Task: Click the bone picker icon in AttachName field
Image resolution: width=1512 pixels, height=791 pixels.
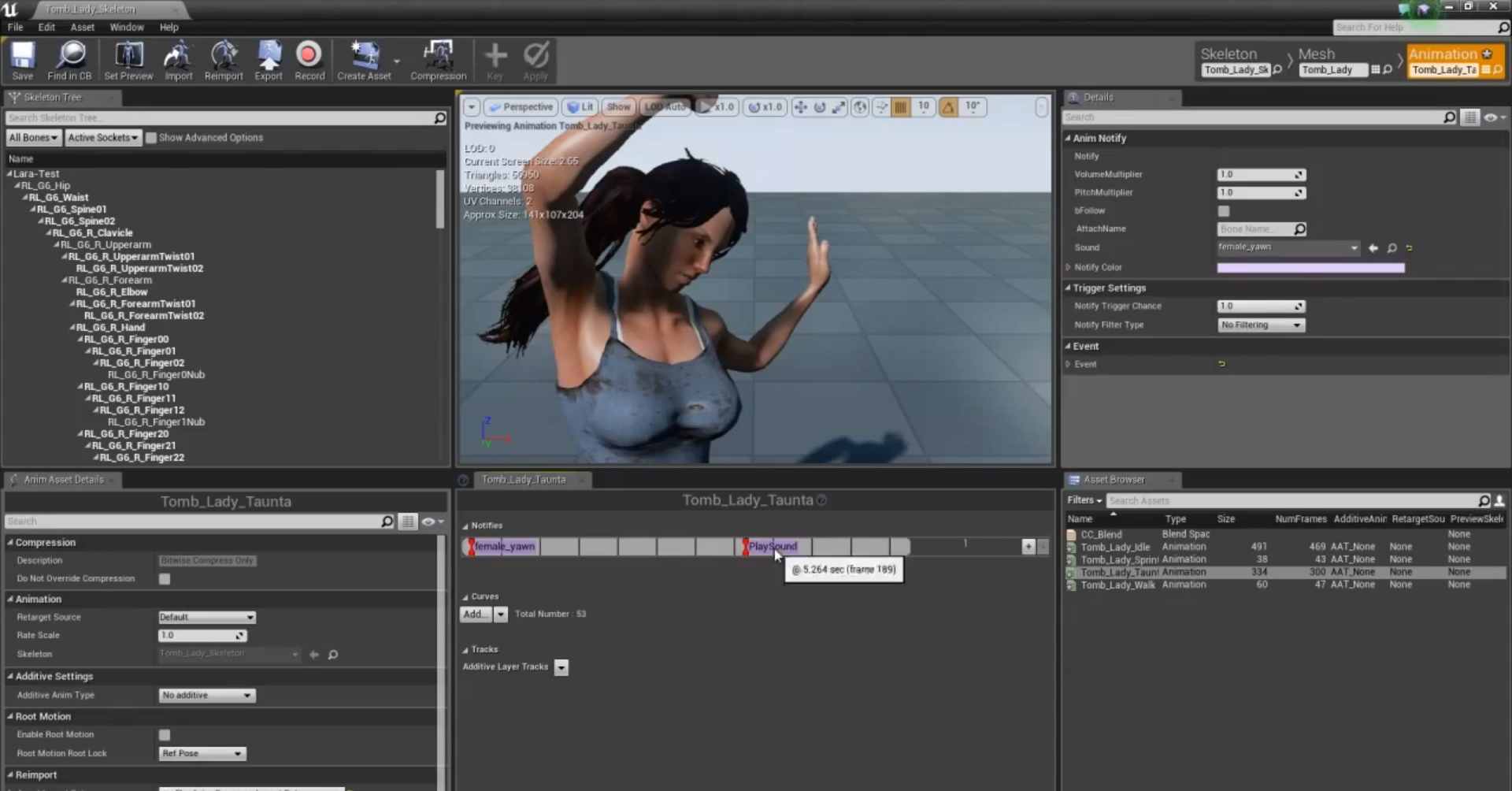Action: point(1300,229)
